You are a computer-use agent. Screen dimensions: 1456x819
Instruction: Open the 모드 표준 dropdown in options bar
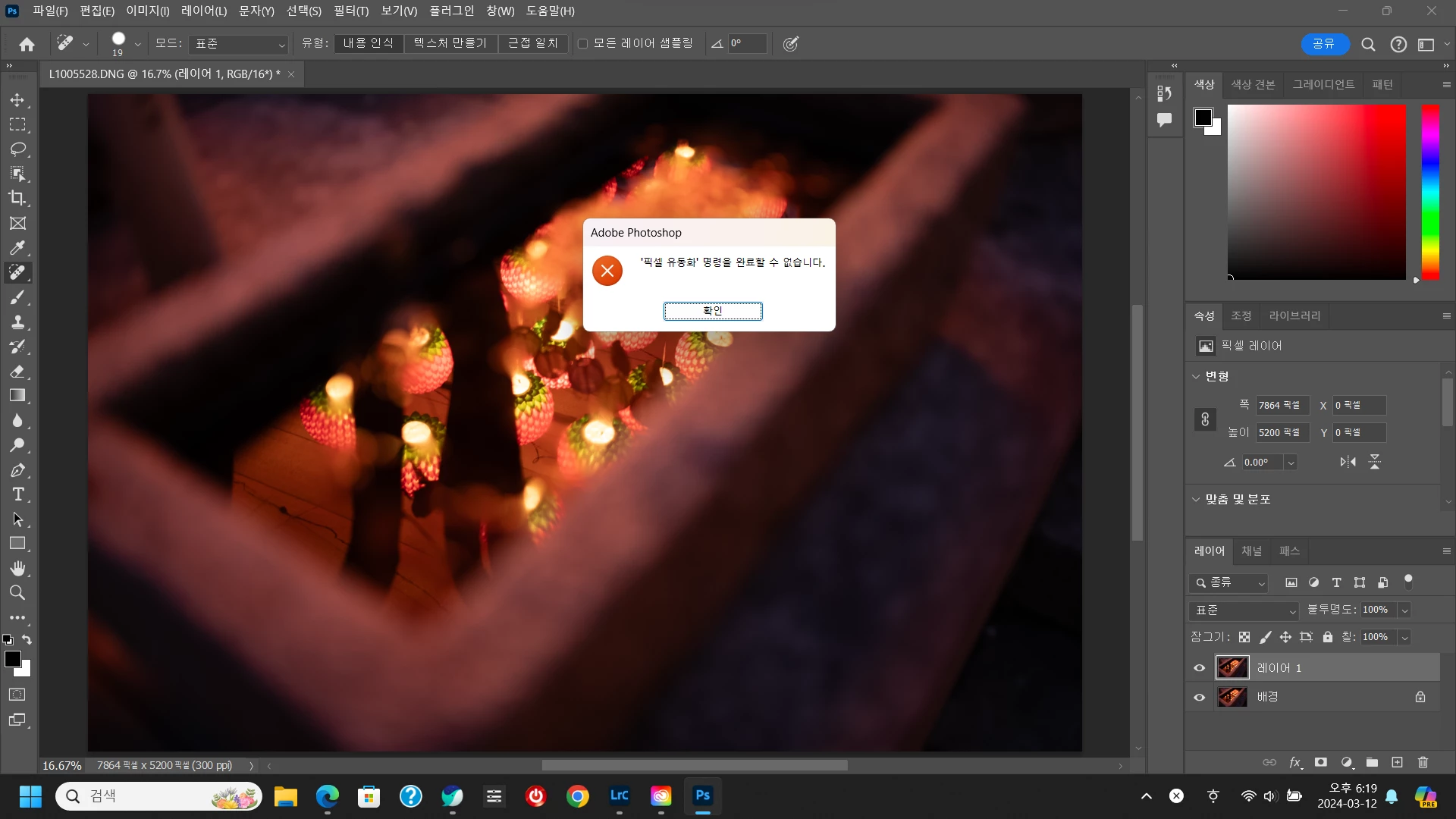point(239,44)
